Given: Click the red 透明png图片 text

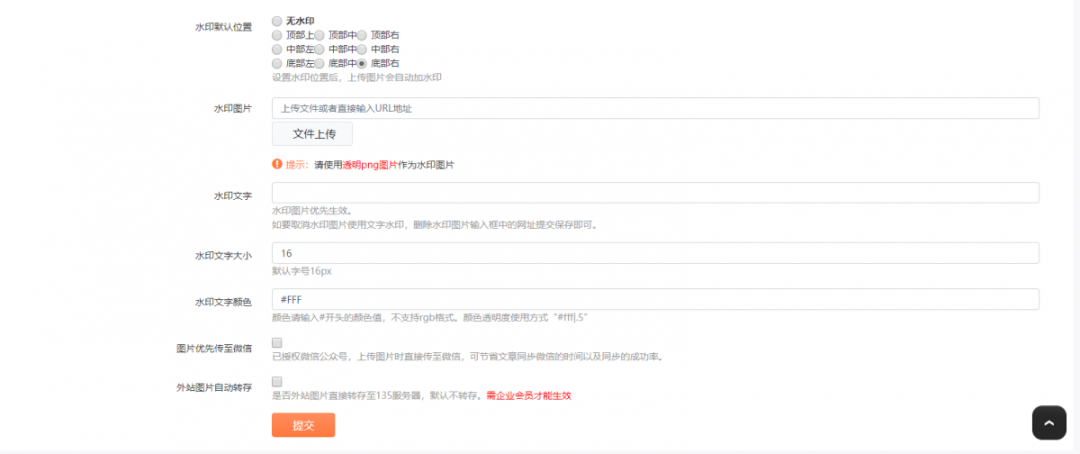Looking at the screenshot, I should [x=370, y=165].
